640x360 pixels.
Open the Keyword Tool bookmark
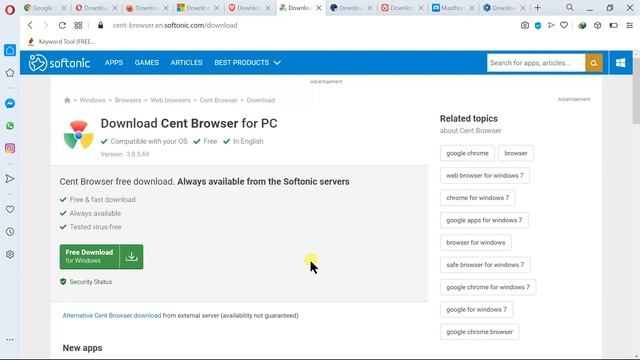61,42
